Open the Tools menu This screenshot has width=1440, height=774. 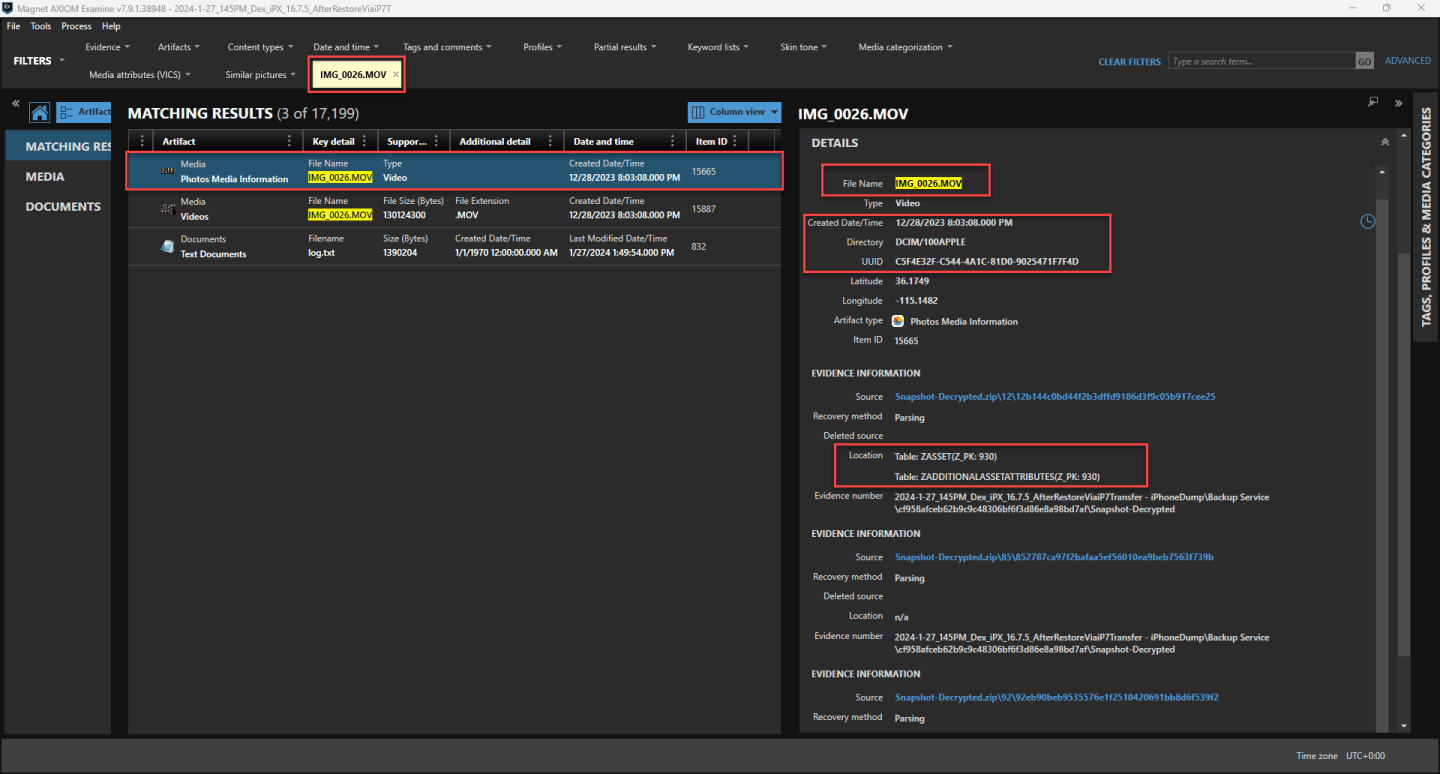pos(41,26)
